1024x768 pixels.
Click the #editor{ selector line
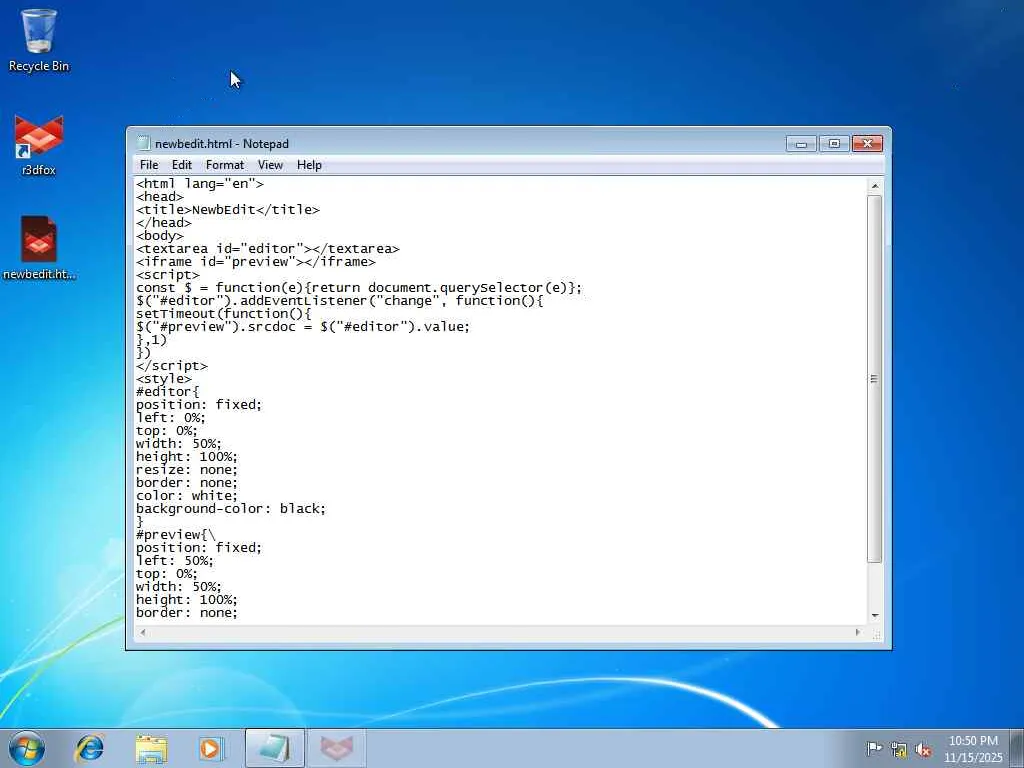(x=168, y=392)
